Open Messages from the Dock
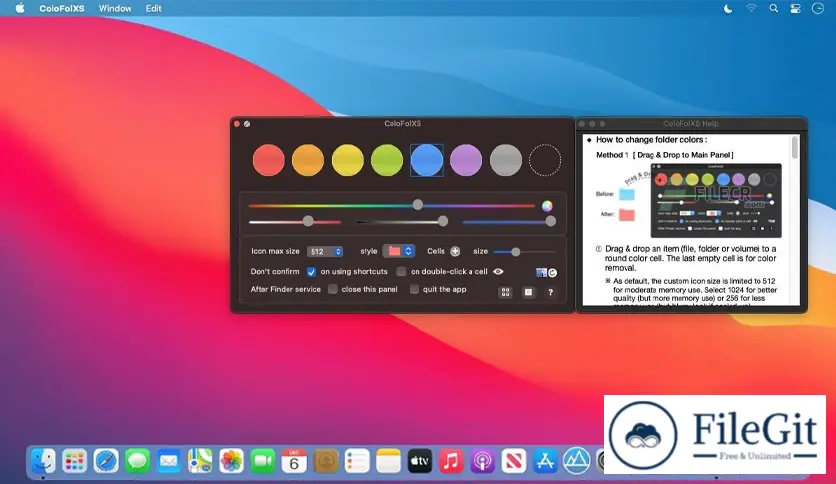Screen dimensions: 836x484 [x=137, y=461]
